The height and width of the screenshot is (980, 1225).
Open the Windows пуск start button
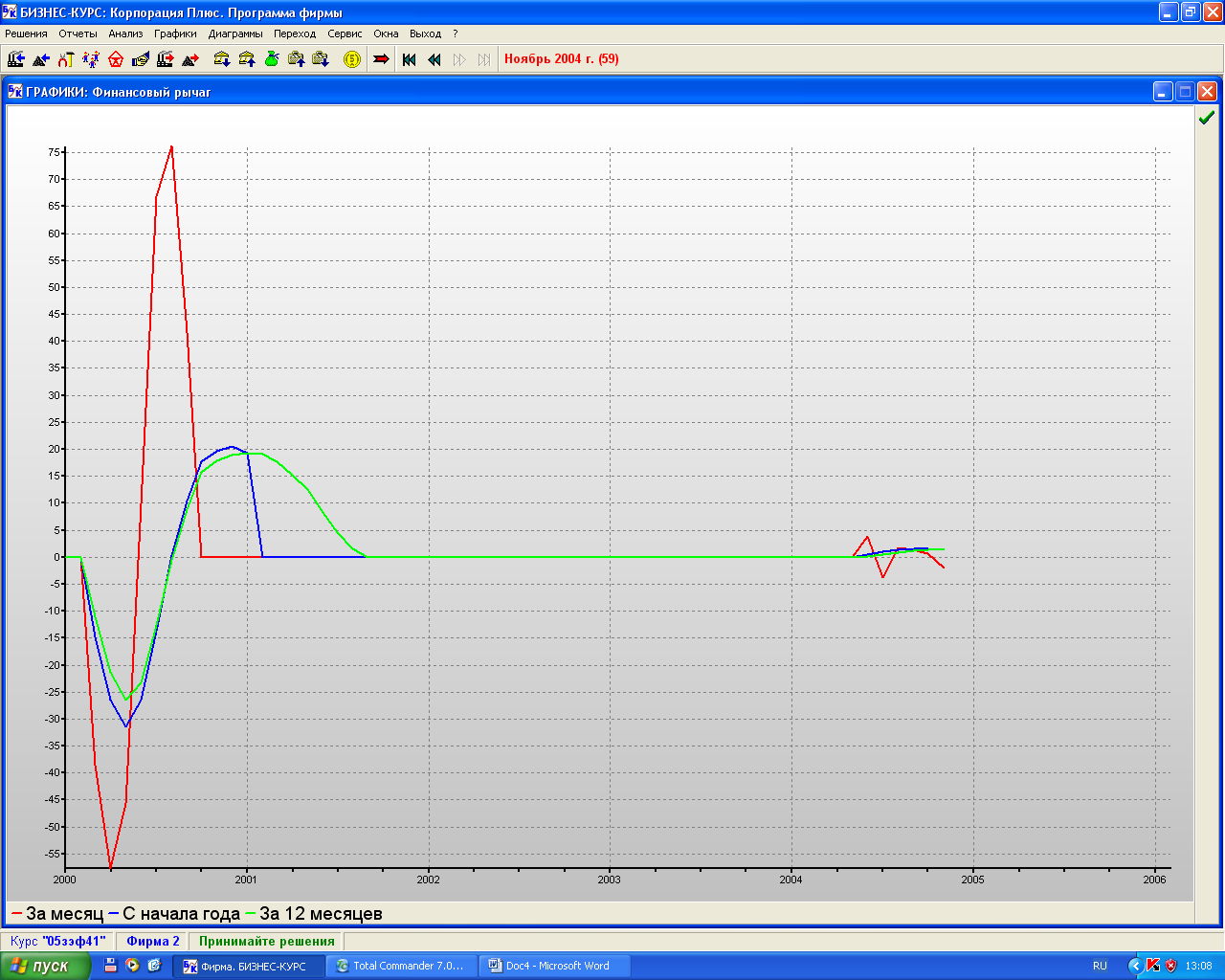tap(46, 966)
